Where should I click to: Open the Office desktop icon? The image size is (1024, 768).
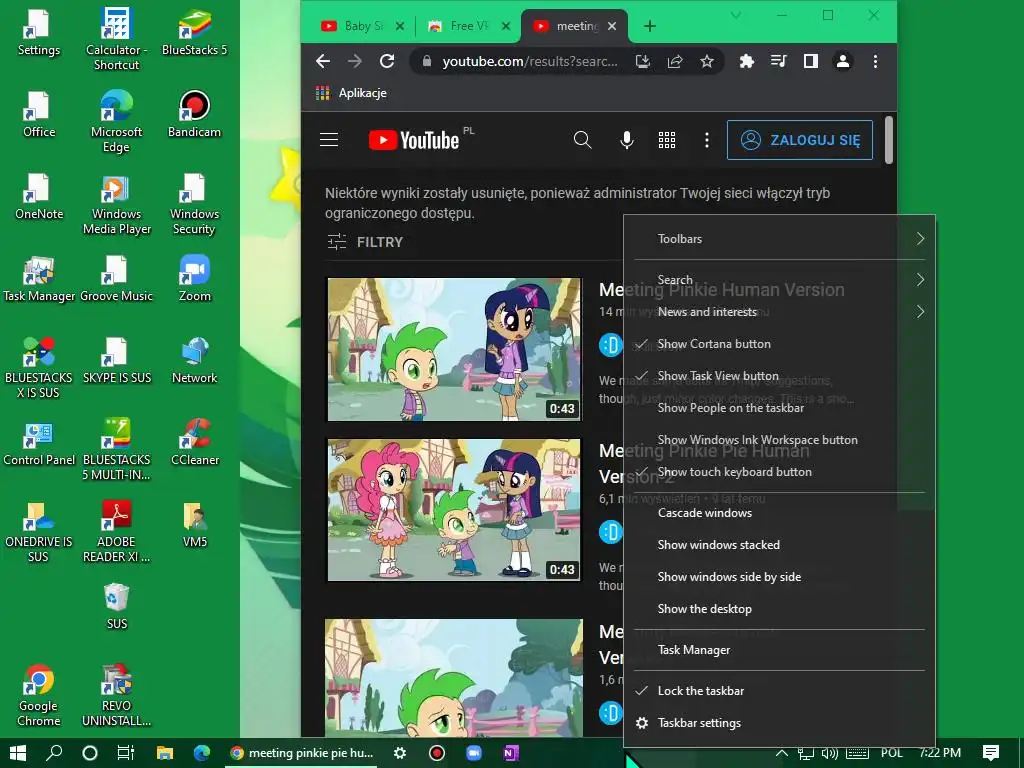(x=39, y=115)
